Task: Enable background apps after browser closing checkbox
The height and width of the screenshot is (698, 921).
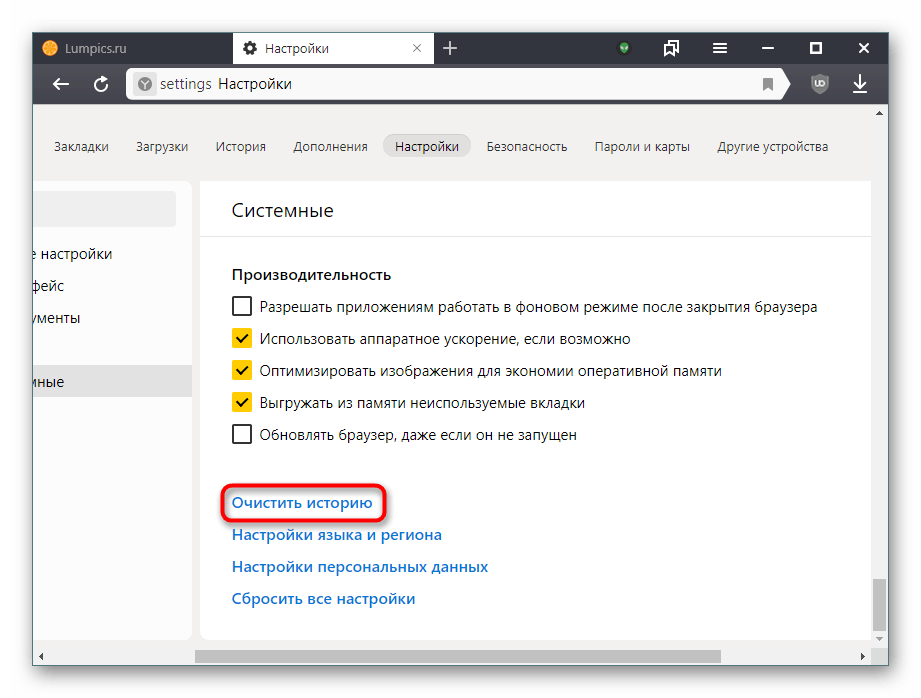Action: [x=241, y=306]
